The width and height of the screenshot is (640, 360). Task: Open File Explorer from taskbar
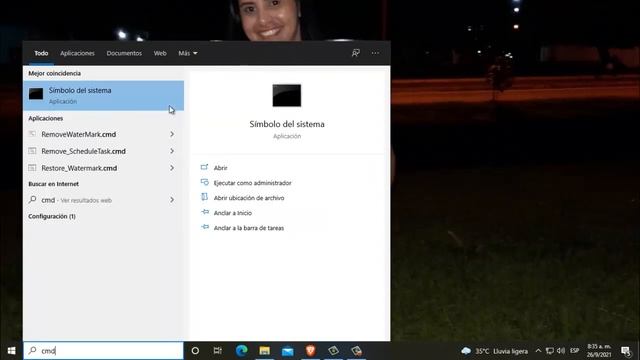point(264,351)
